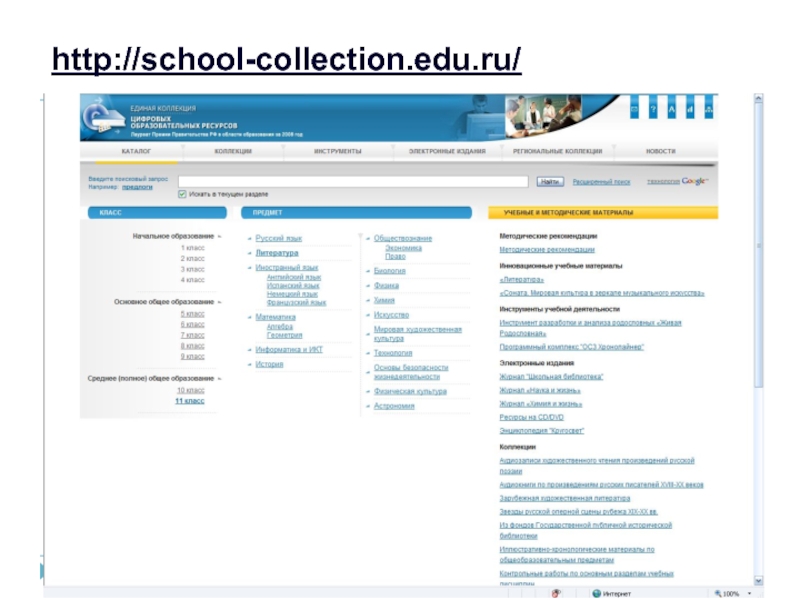
Task: Open the 'Физическая культура' link
Action: (x=410, y=391)
